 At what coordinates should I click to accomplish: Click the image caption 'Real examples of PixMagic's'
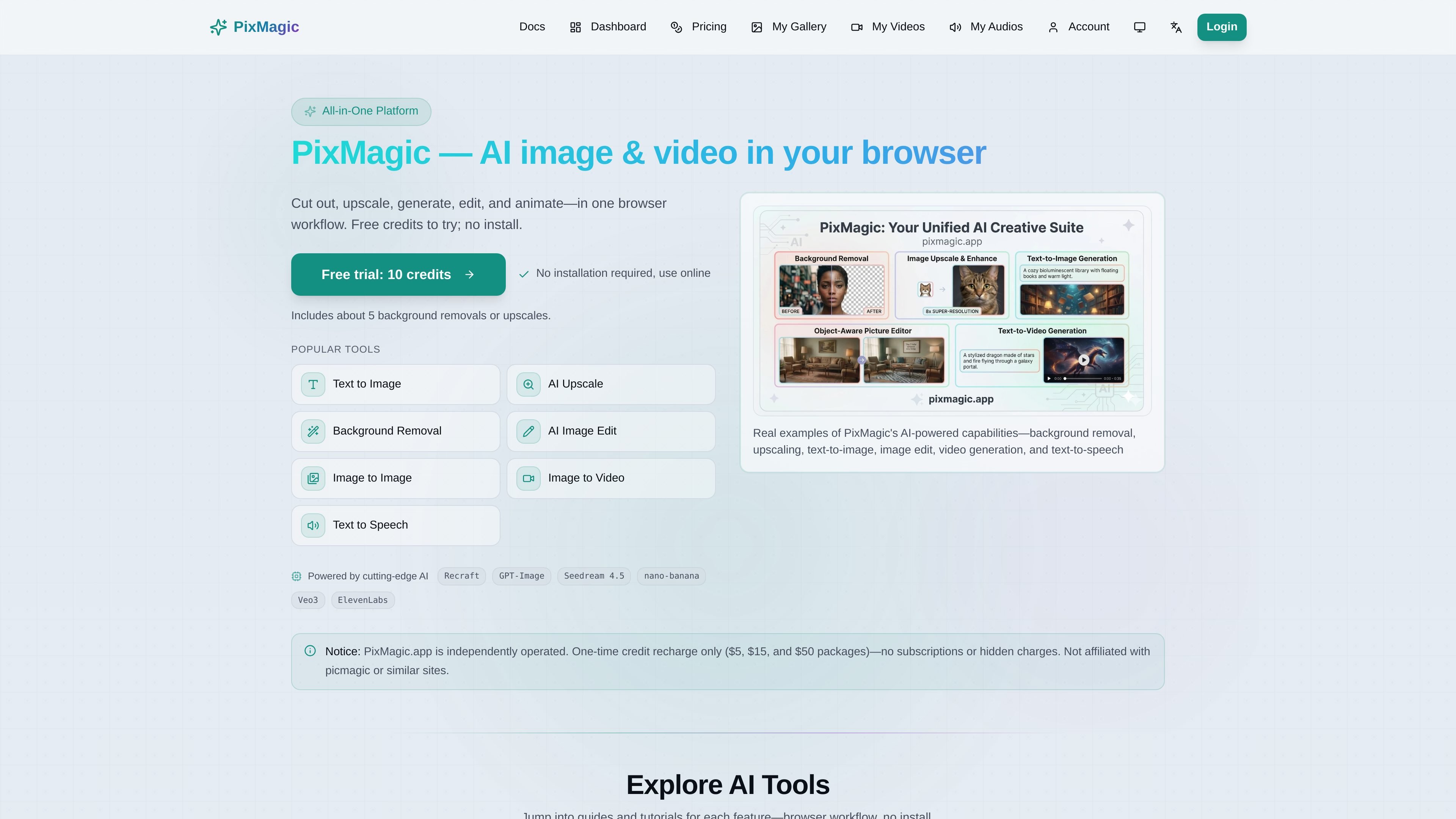tap(944, 441)
